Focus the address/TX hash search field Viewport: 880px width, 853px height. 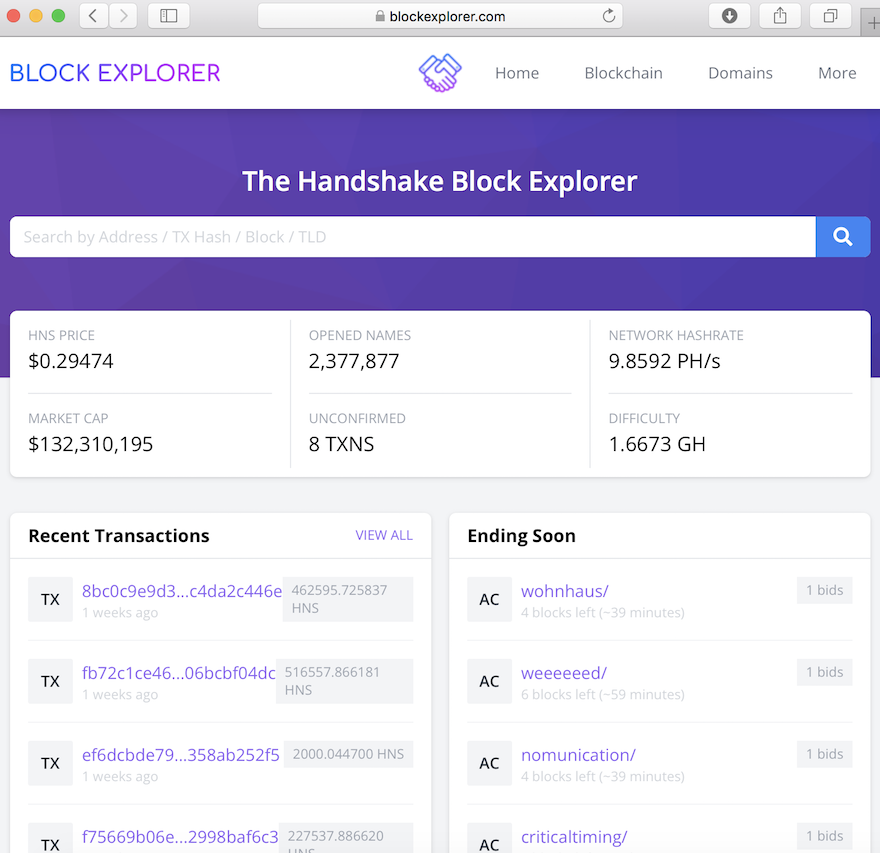tap(412, 237)
